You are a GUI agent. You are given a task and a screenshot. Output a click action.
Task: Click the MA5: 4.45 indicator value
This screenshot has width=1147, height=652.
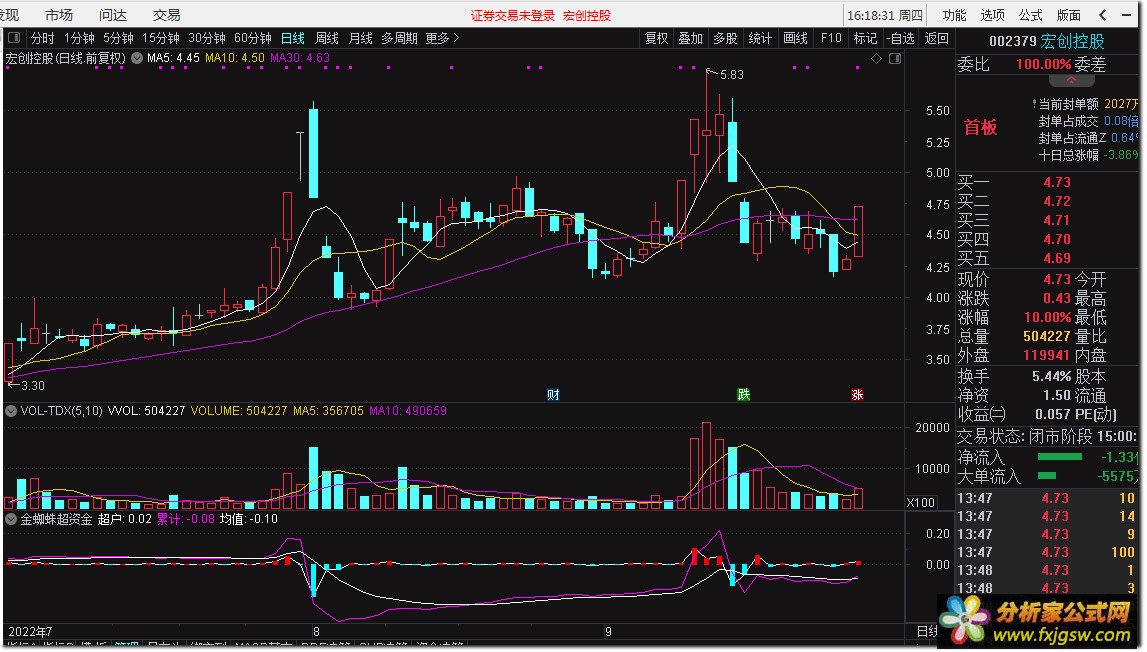pos(173,58)
